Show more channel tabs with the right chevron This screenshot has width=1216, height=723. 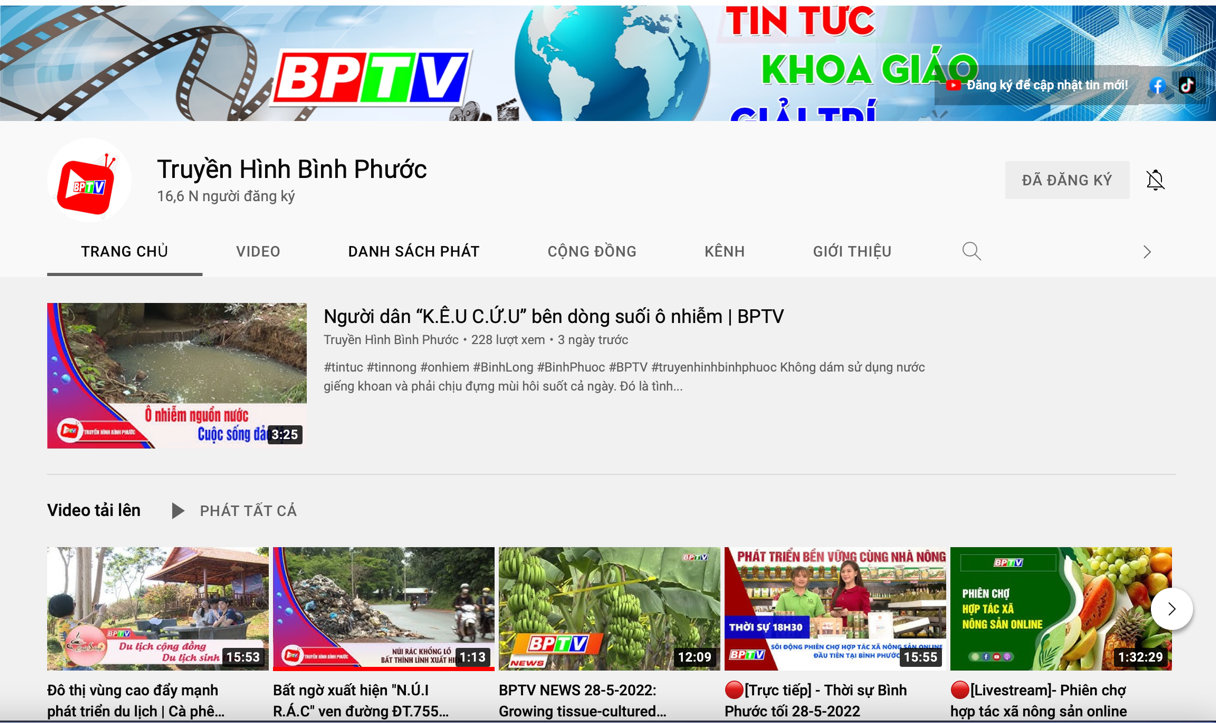click(1147, 252)
